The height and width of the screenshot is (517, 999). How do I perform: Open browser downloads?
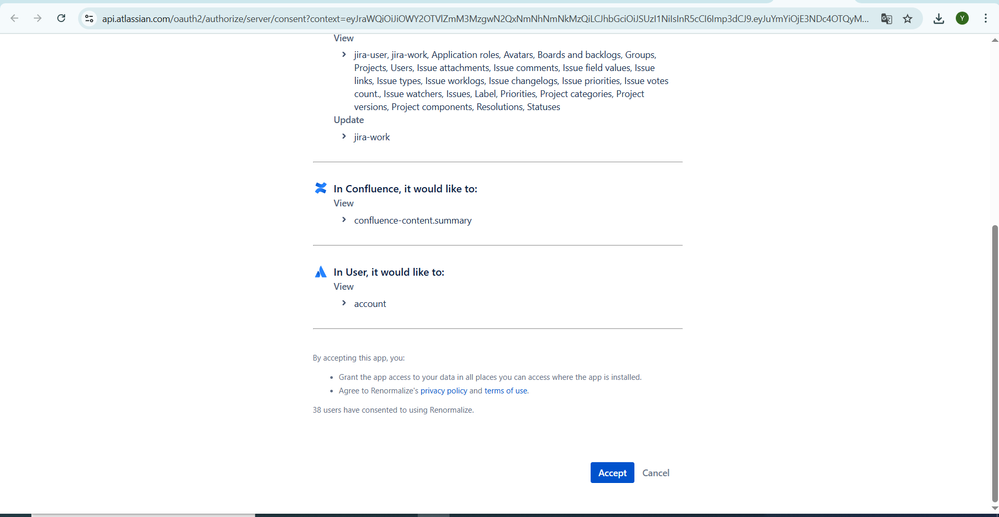coord(938,18)
